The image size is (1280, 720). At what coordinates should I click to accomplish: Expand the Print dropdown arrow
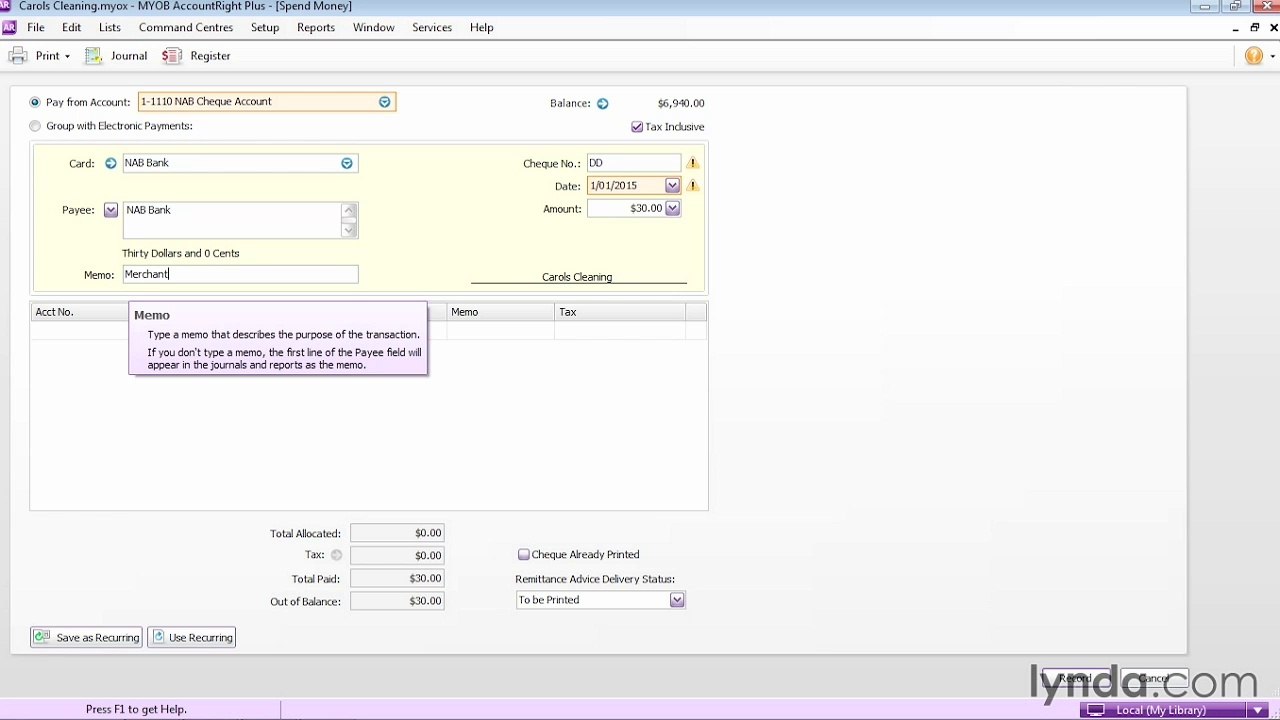click(67, 57)
